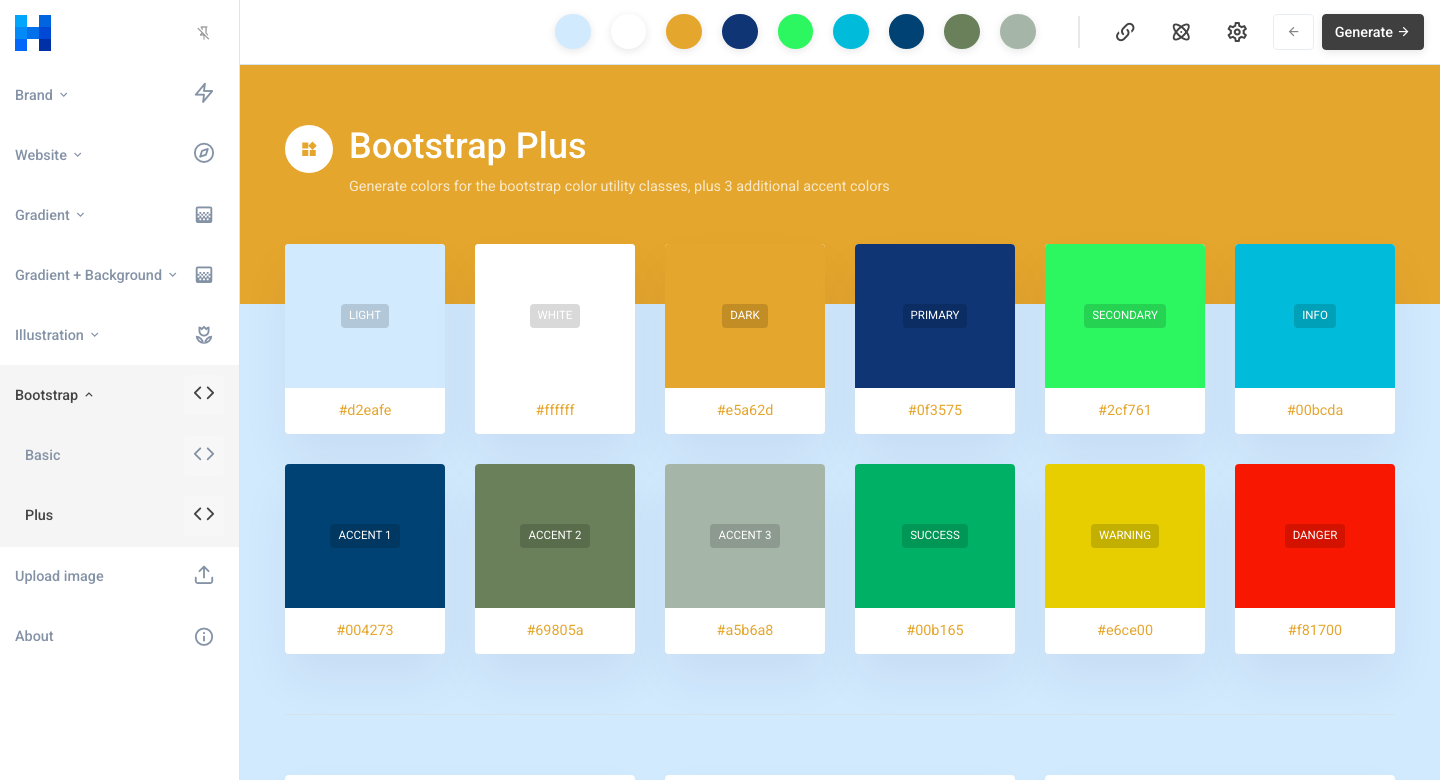Screen dimensions: 1440x780
Task: Select the cyan circle in top bar
Action: pos(851,31)
